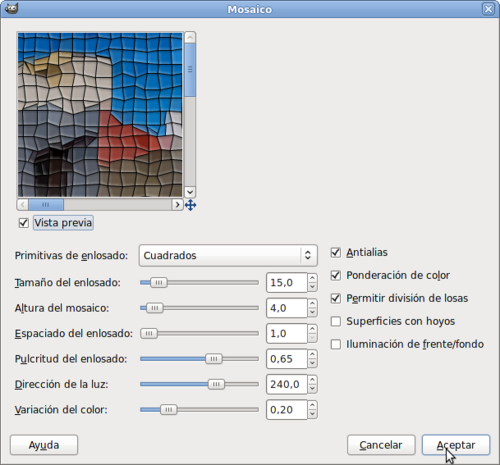Click the preview scroll-left arrow
The height and width of the screenshot is (465, 500).
[23, 204]
